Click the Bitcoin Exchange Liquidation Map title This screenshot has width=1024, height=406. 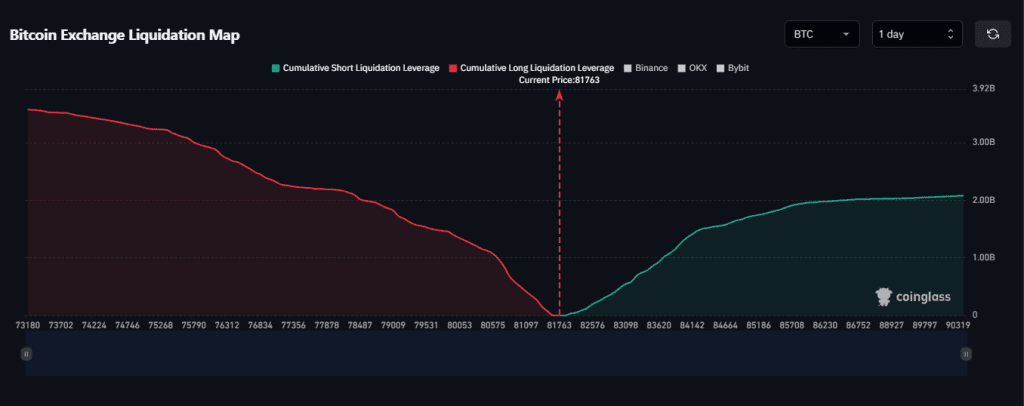pyautogui.click(x=125, y=35)
